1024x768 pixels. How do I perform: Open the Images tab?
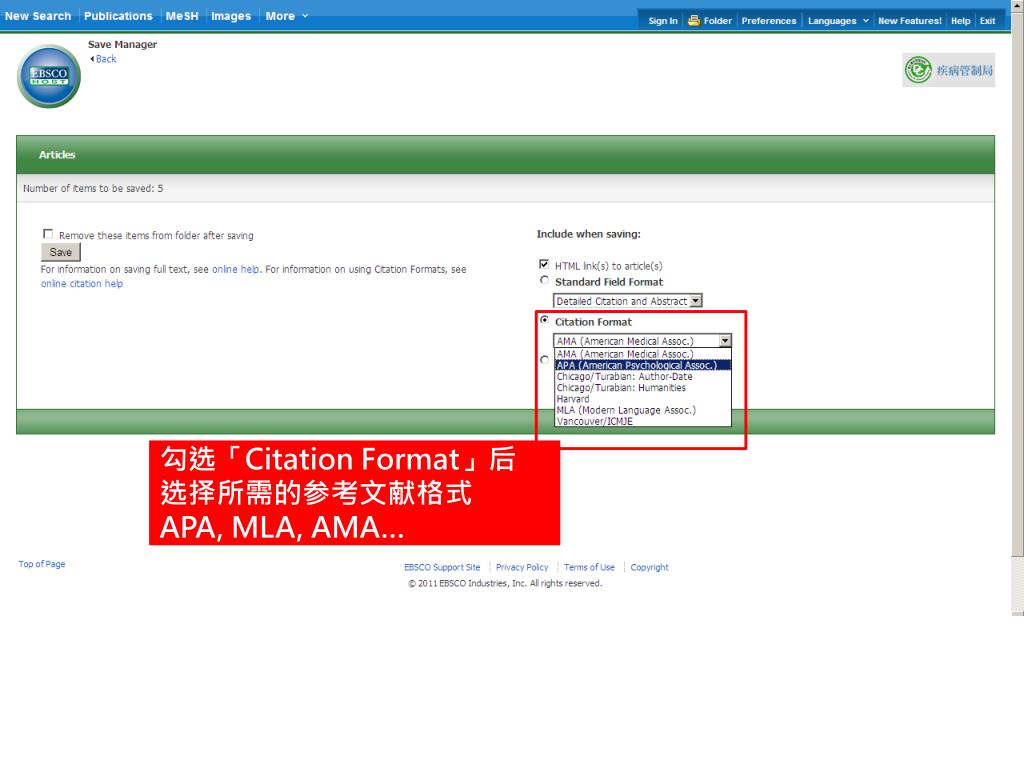[x=231, y=16]
